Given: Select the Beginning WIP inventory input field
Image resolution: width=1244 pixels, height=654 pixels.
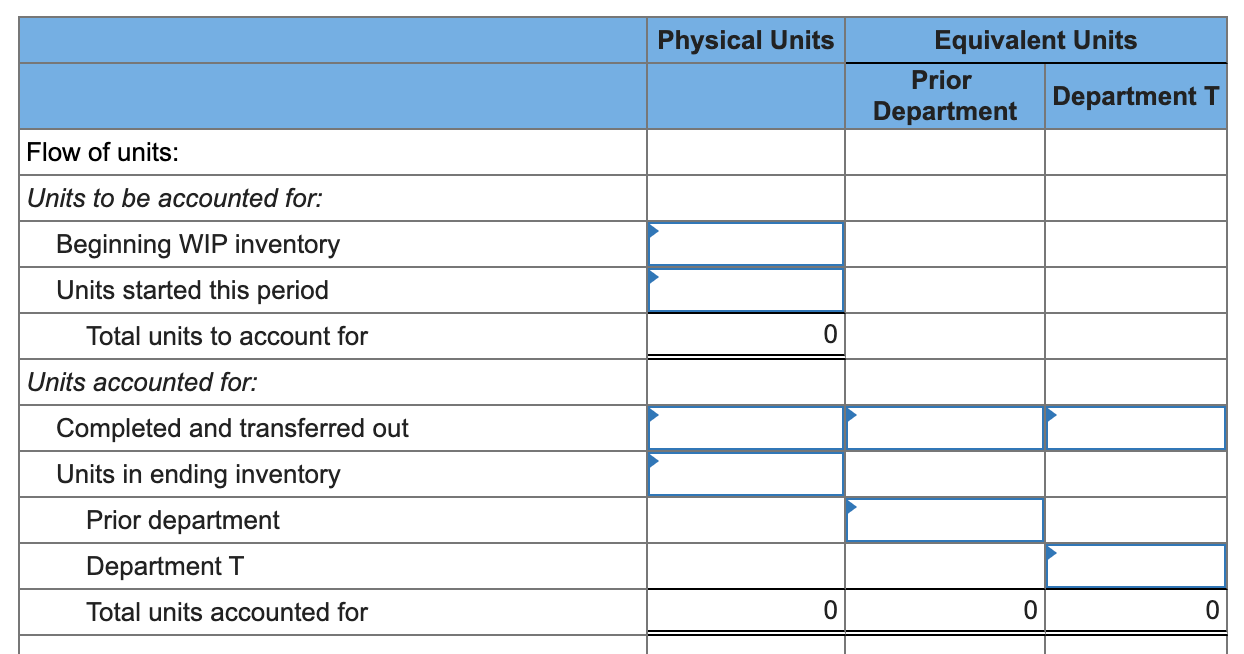Looking at the screenshot, I should pos(746,243).
